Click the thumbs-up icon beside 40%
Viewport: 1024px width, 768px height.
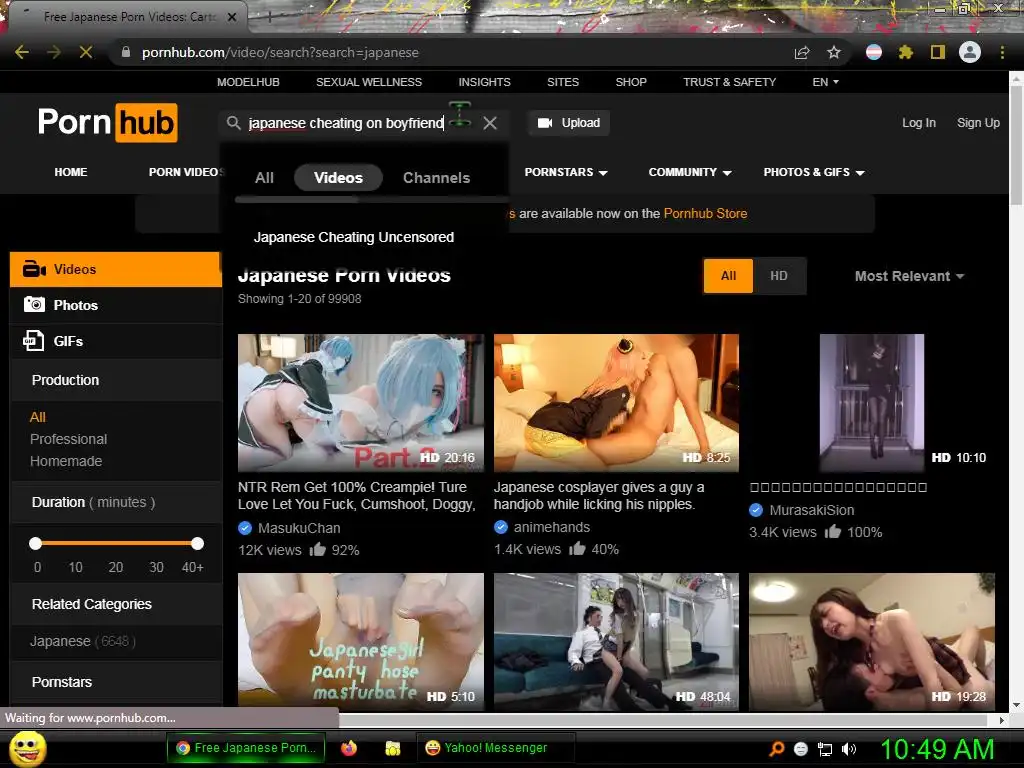click(x=577, y=549)
